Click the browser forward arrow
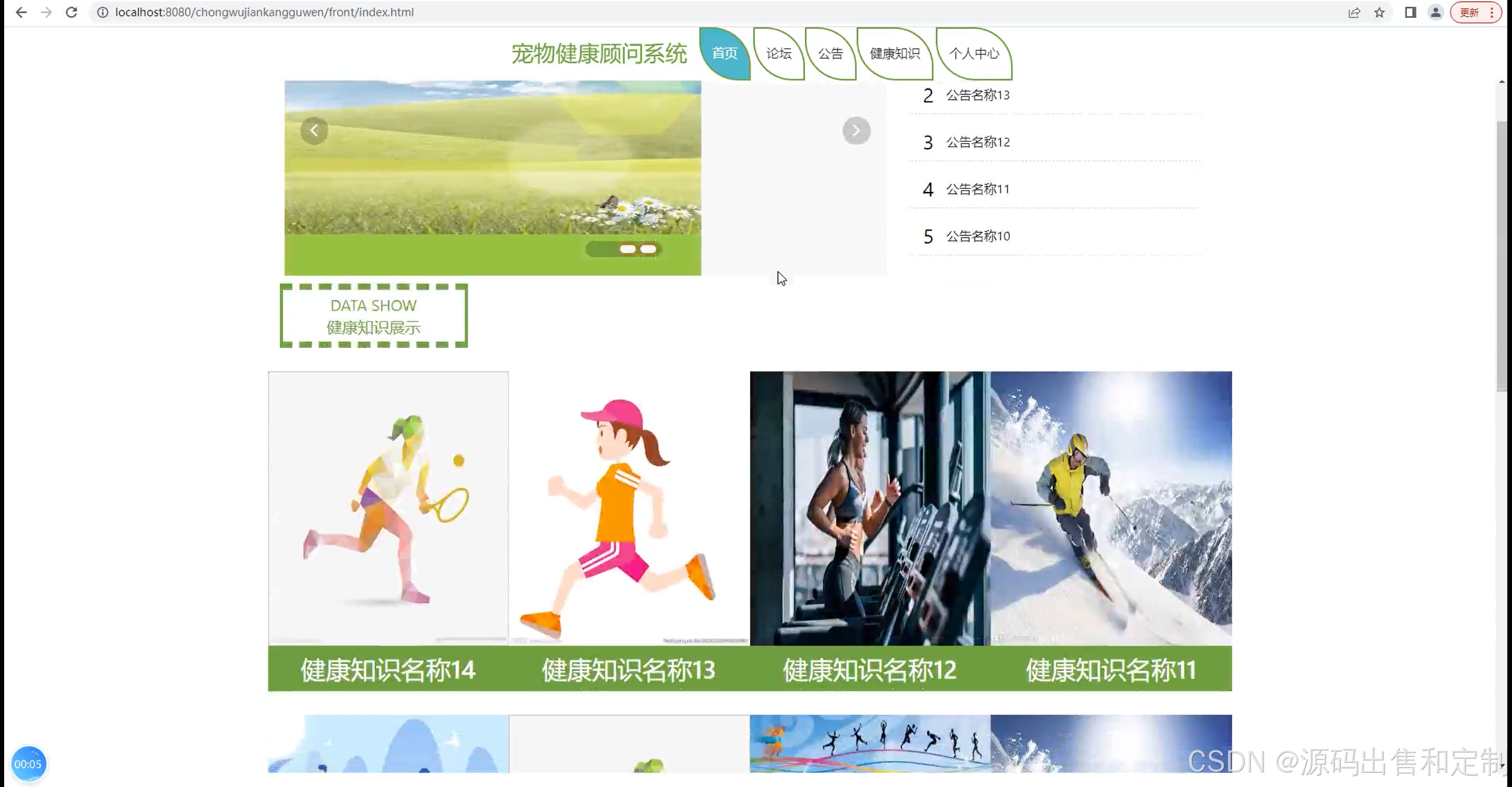 tap(46, 12)
